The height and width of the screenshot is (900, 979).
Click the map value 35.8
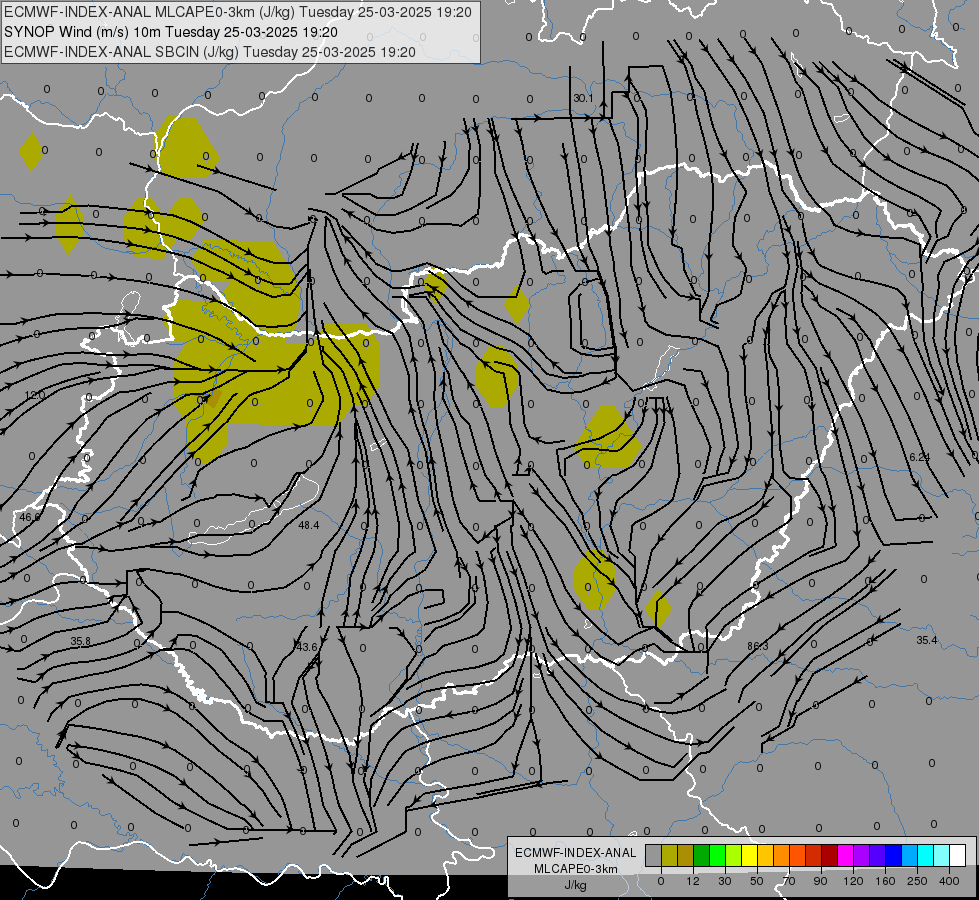point(81,641)
